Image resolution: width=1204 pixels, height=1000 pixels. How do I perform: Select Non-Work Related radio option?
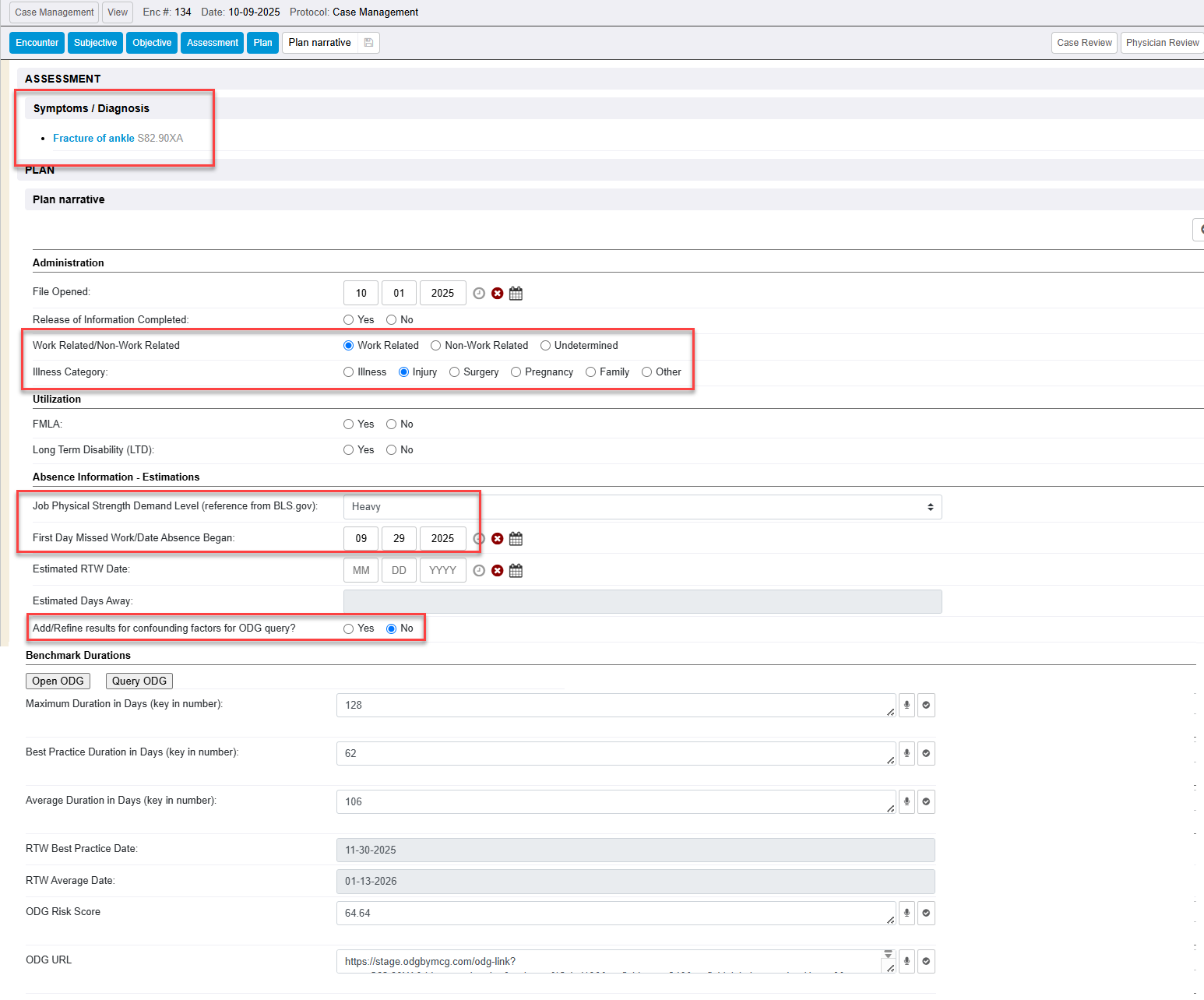[436, 346]
